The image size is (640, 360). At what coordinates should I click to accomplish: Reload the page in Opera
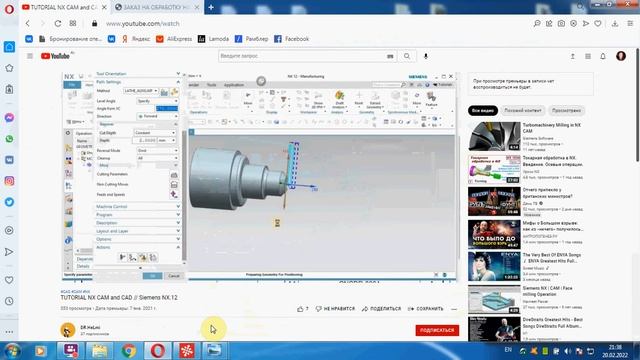[x=58, y=24]
